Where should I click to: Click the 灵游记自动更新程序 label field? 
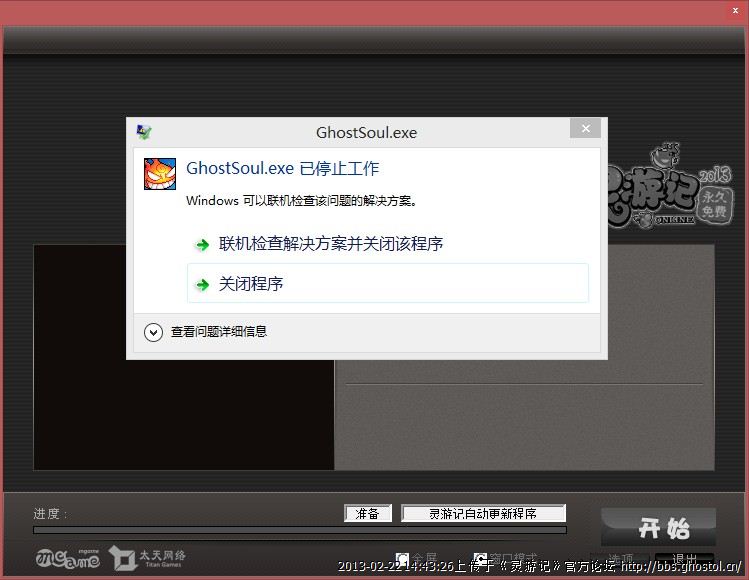tap(483, 513)
